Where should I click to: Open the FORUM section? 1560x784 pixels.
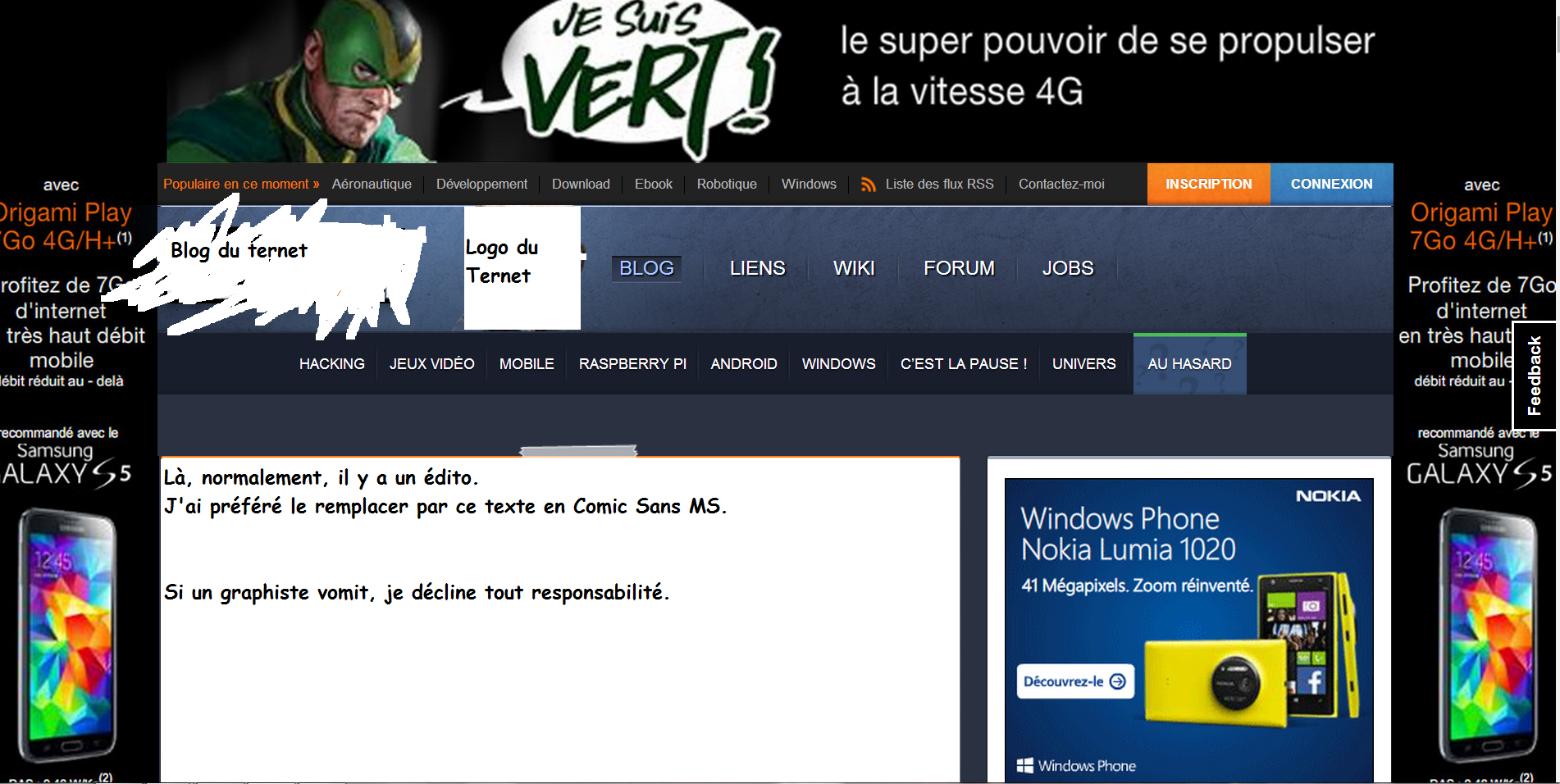pos(959,268)
